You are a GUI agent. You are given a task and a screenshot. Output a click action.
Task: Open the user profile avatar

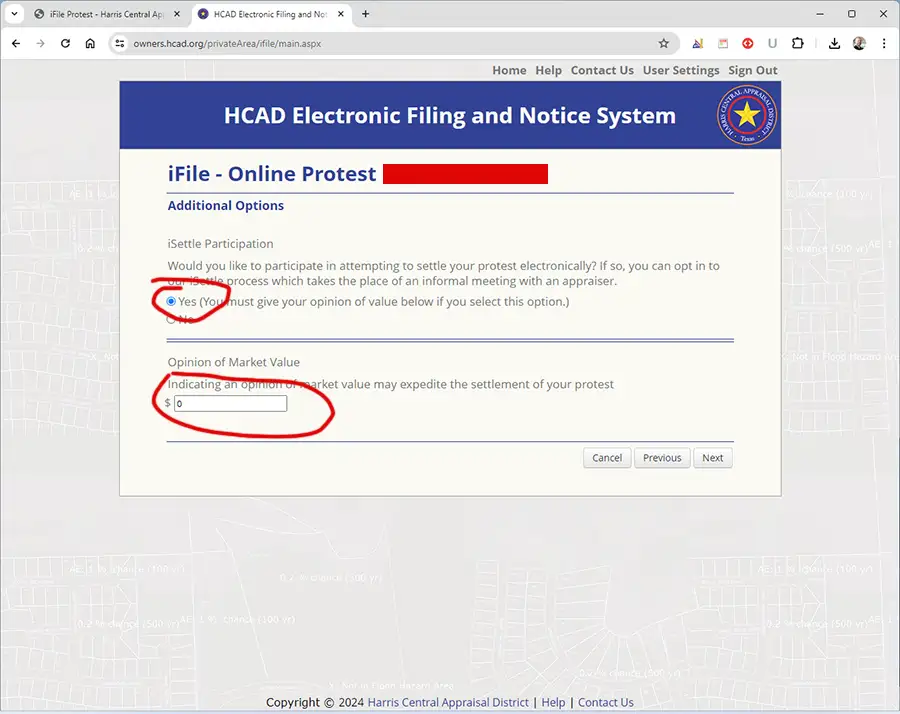(859, 44)
